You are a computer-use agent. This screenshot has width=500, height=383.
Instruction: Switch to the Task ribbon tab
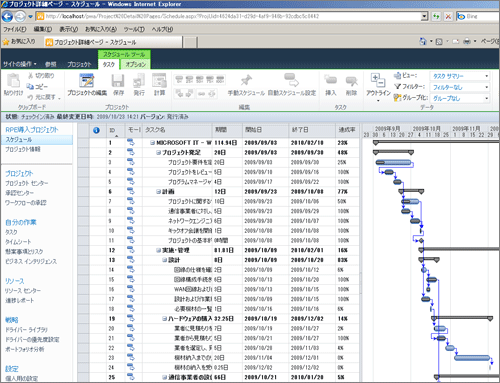[x=109, y=64]
